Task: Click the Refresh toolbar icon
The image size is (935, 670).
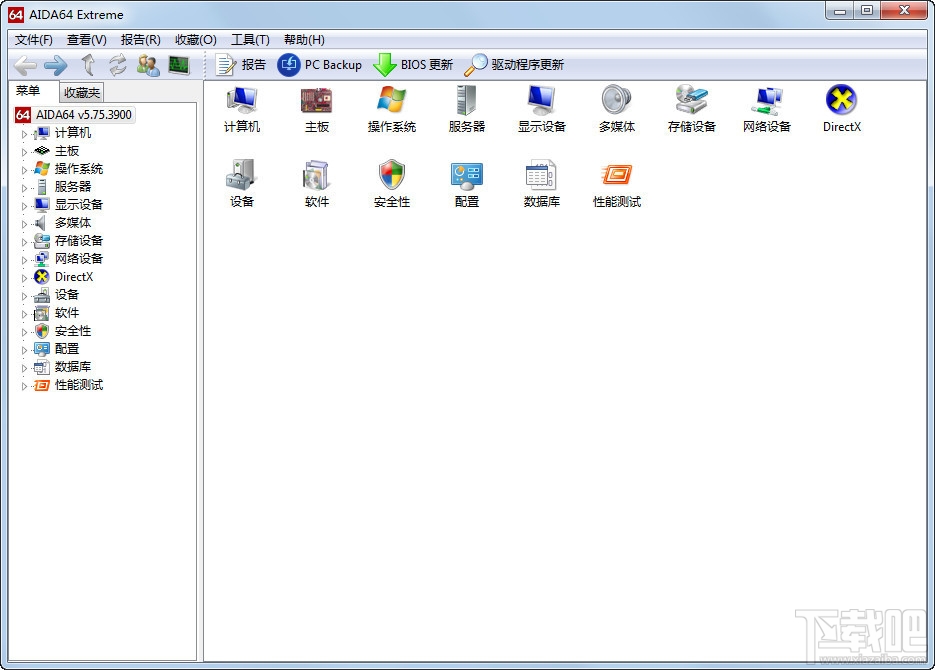Action: [x=117, y=65]
